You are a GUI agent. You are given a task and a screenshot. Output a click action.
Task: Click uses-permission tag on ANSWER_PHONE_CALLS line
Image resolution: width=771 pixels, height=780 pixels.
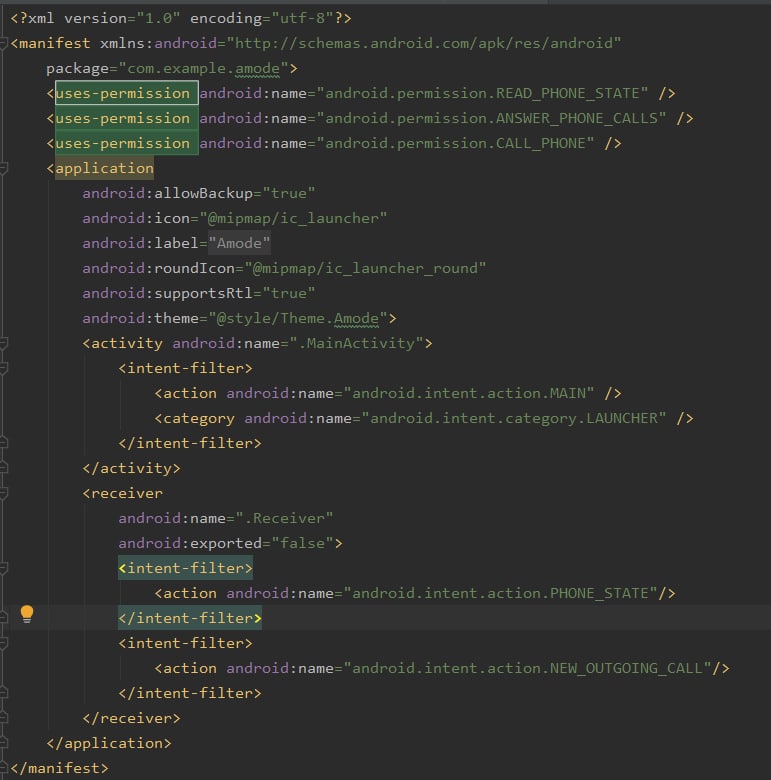(122, 118)
